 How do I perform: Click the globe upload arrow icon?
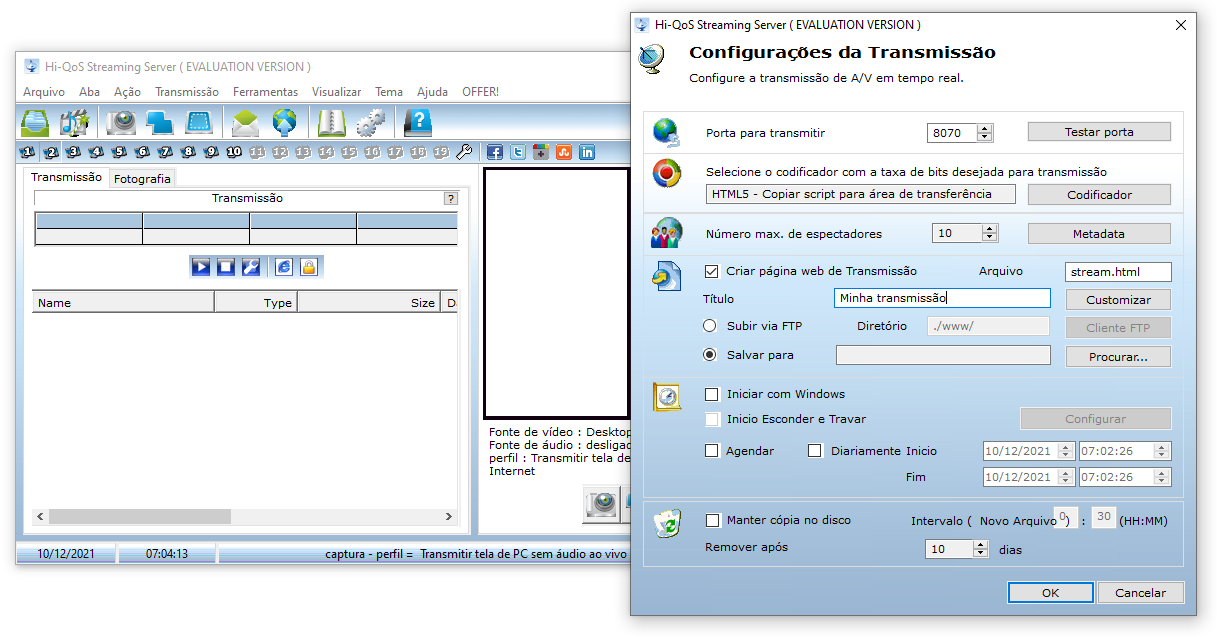[x=284, y=122]
